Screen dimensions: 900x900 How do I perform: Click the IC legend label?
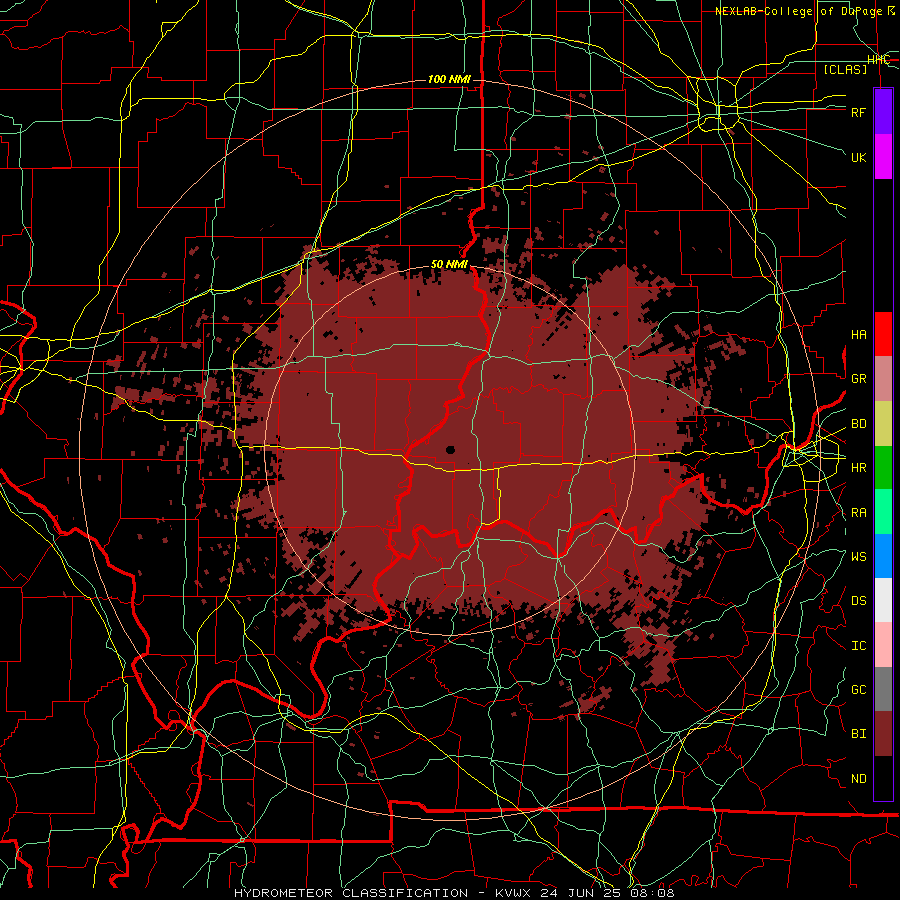click(859, 646)
